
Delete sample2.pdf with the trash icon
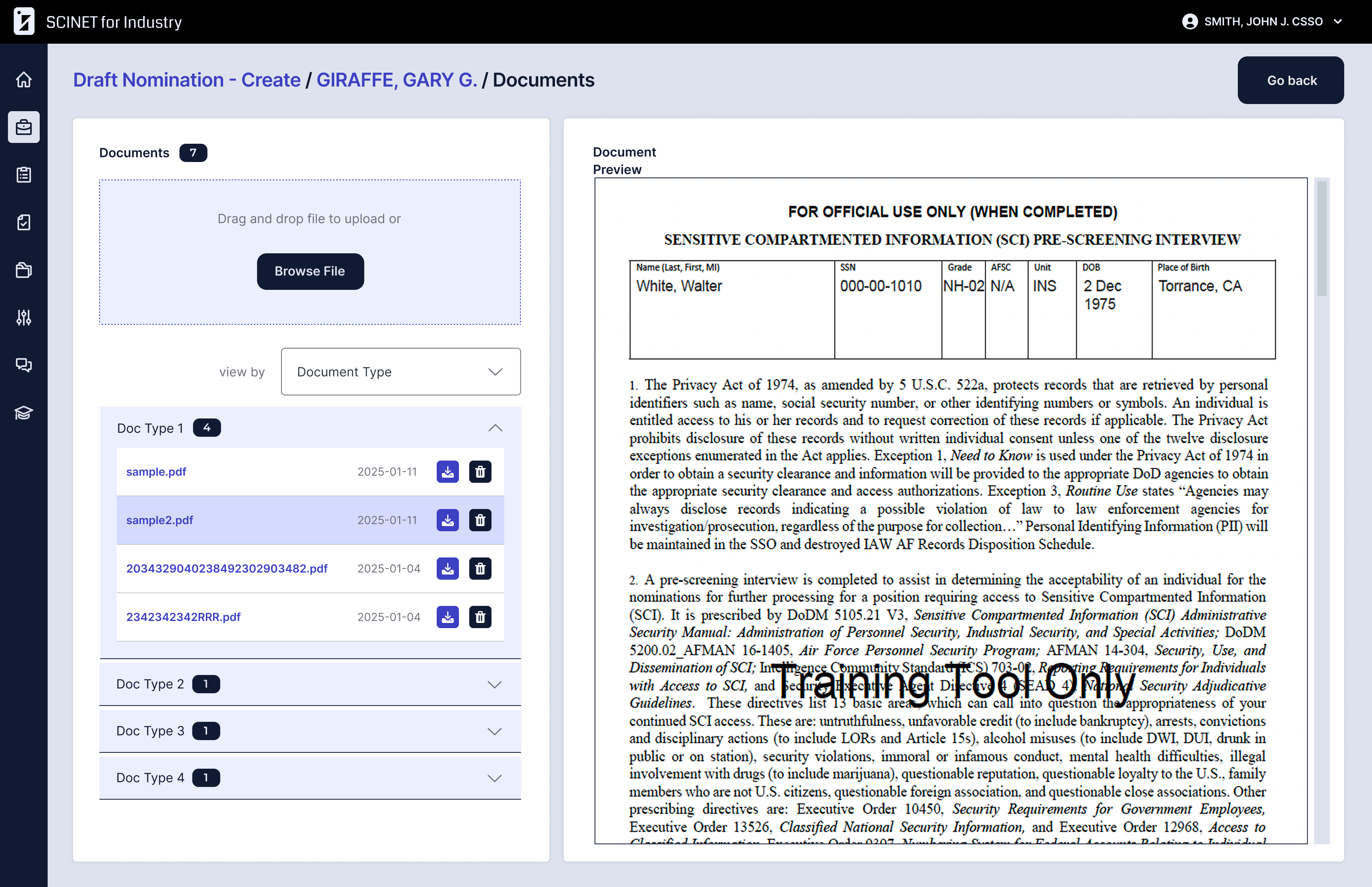coord(480,520)
